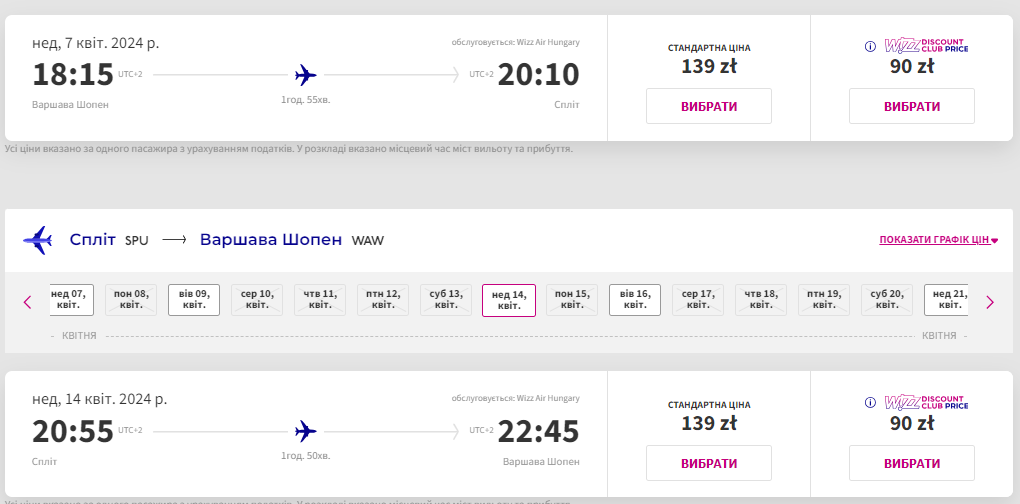Screen dimensions: 1020x504
Task: Click the airplane icon next to the Спліт SPU route header
Action: (38, 240)
